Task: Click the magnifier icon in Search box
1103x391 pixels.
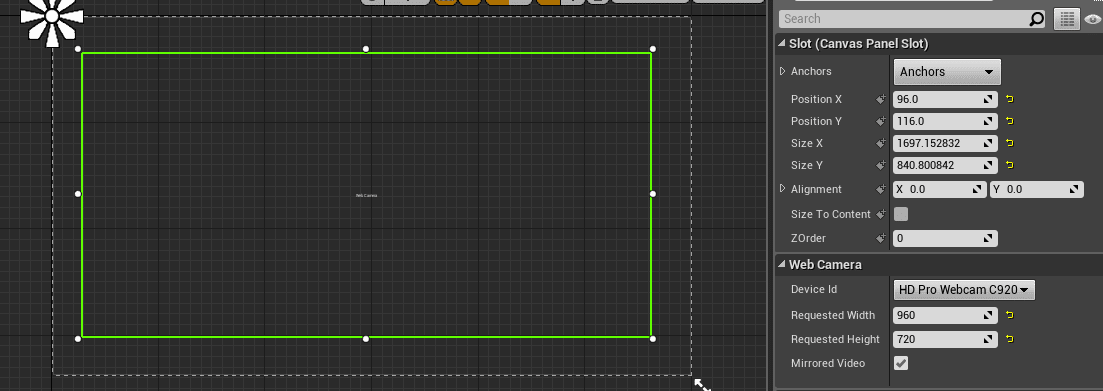Action: (x=1036, y=19)
